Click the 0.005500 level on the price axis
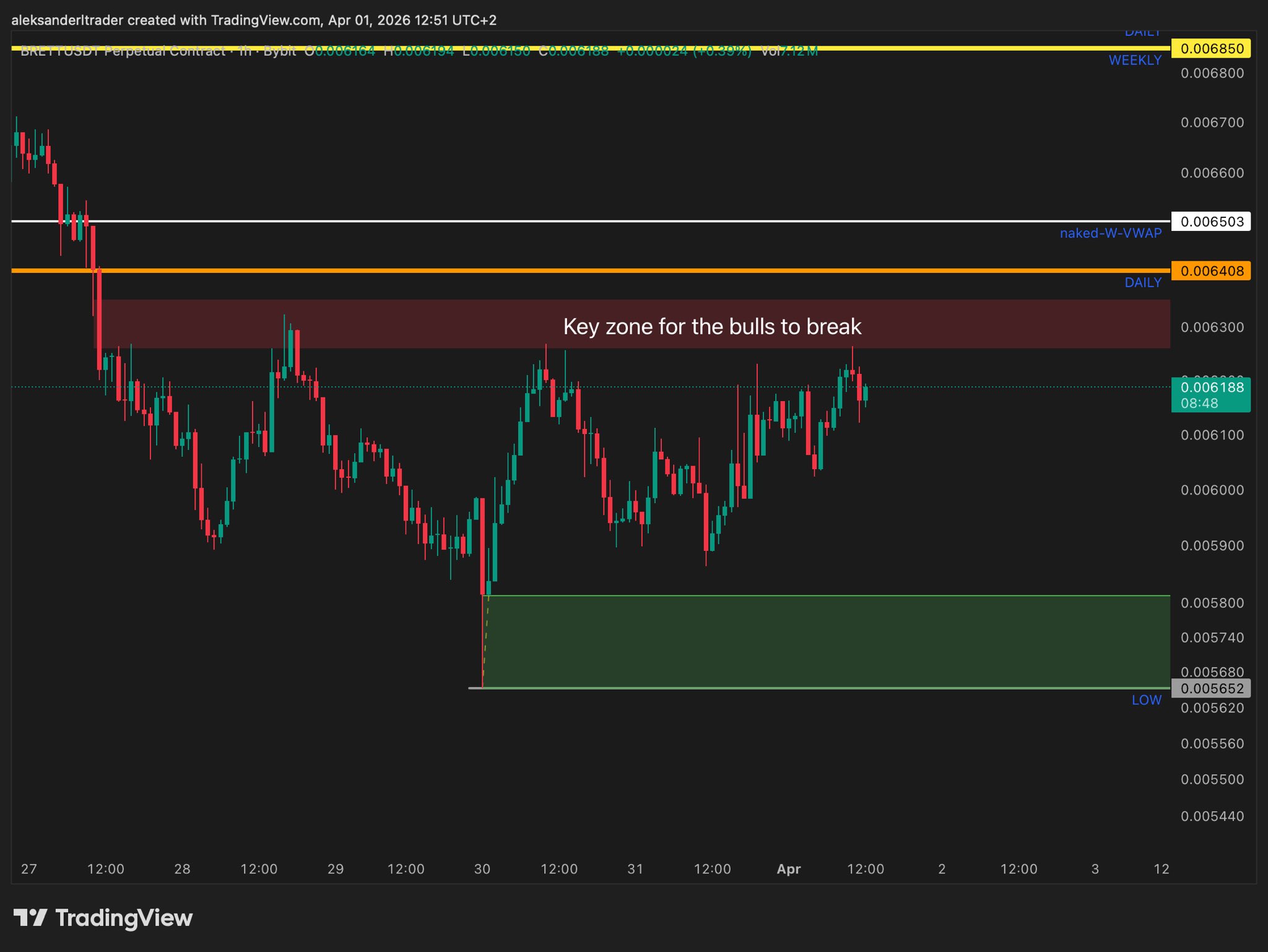 [1212, 779]
